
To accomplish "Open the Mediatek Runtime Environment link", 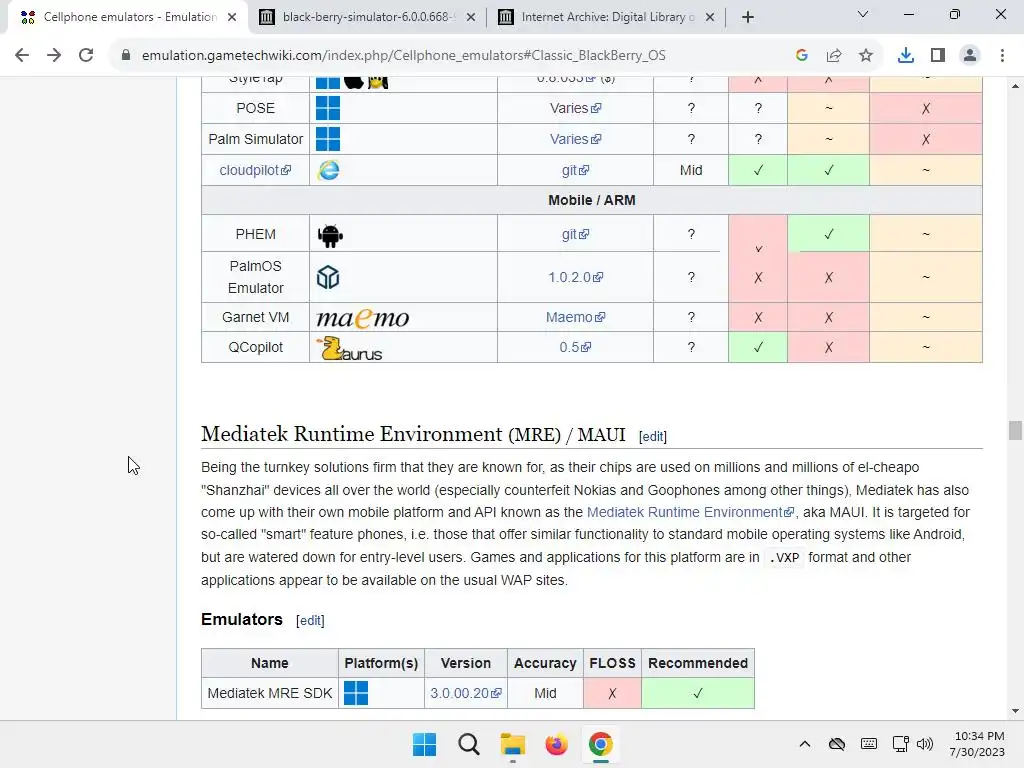I will (690, 512).
